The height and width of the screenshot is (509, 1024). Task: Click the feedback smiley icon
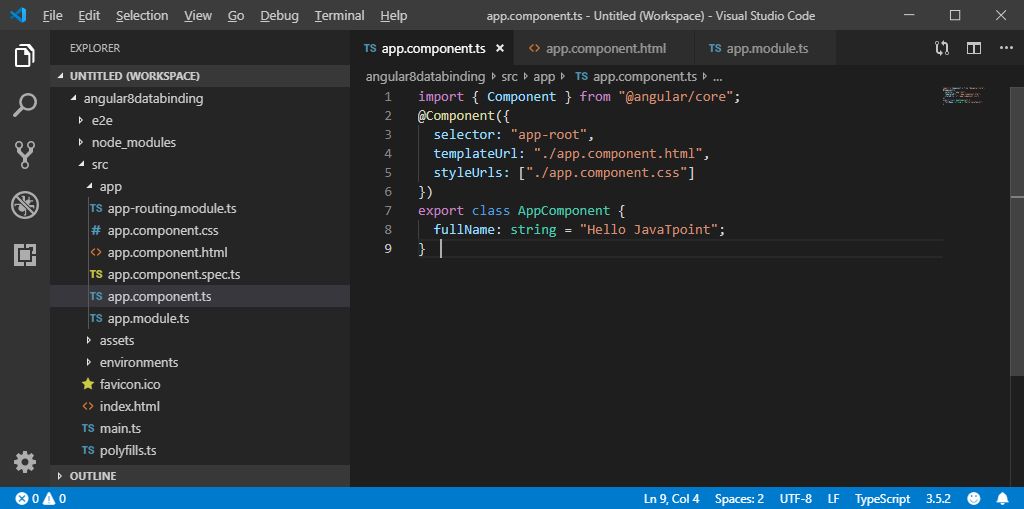[x=974, y=499]
